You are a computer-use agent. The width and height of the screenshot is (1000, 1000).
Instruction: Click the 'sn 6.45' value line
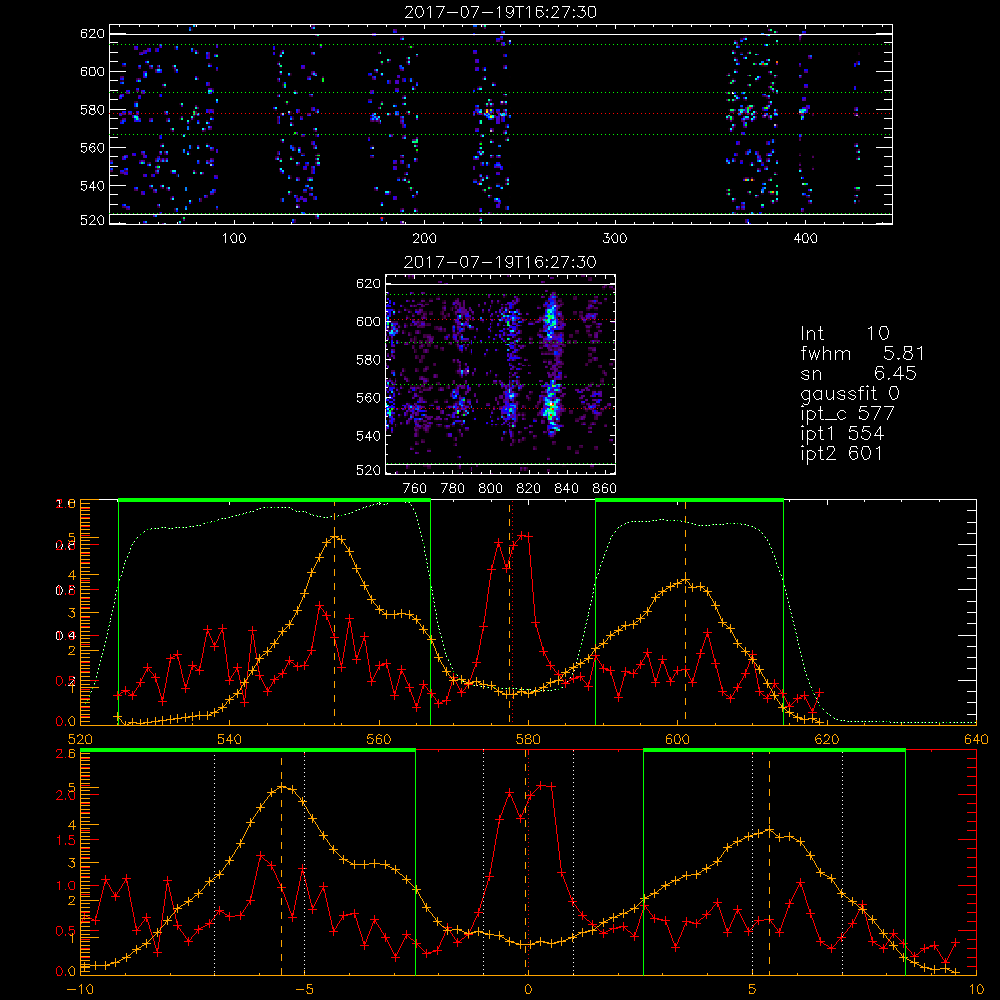click(x=858, y=373)
